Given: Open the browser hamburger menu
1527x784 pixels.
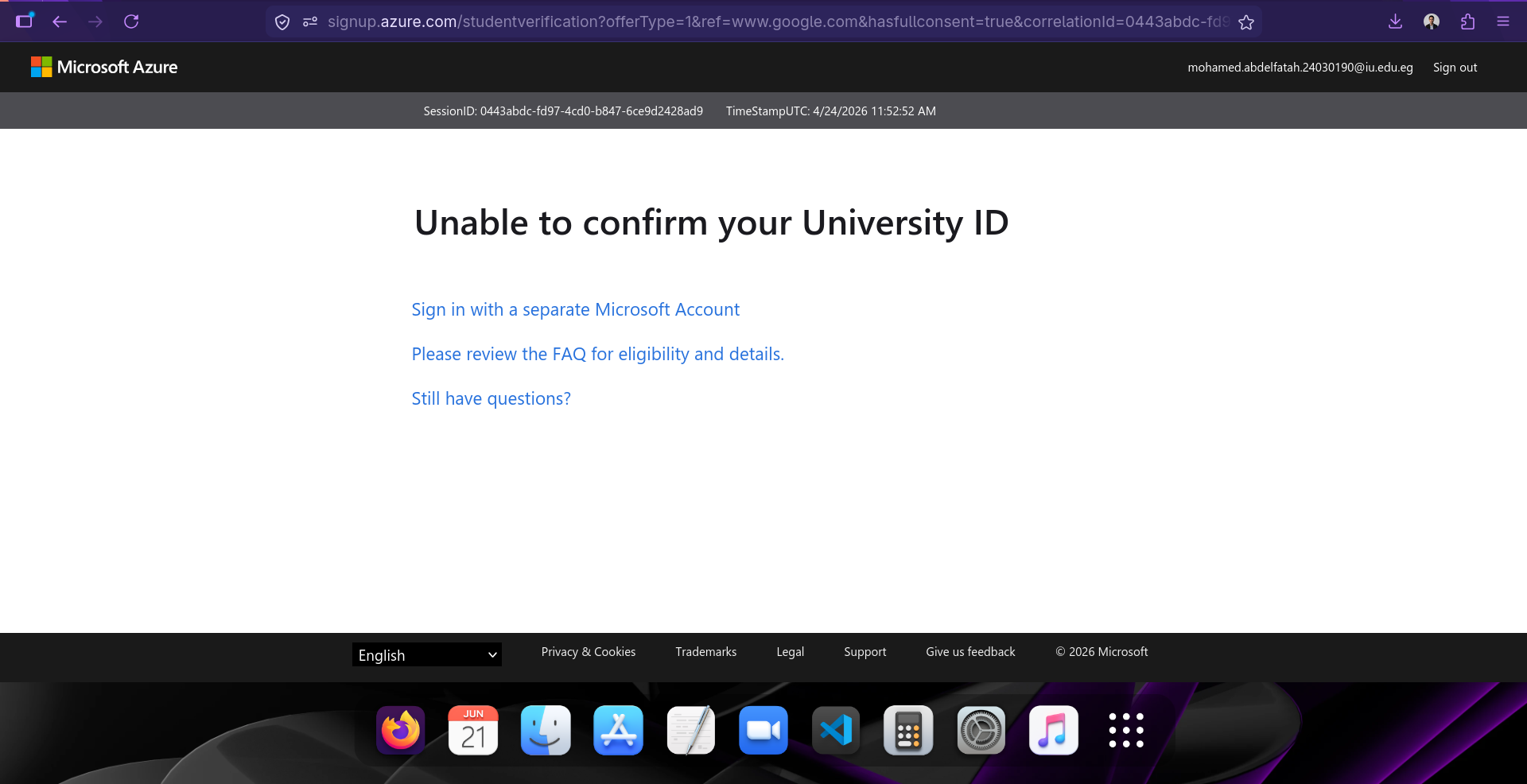Looking at the screenshot, I should pyautogui.click(x=1503, y=21).
